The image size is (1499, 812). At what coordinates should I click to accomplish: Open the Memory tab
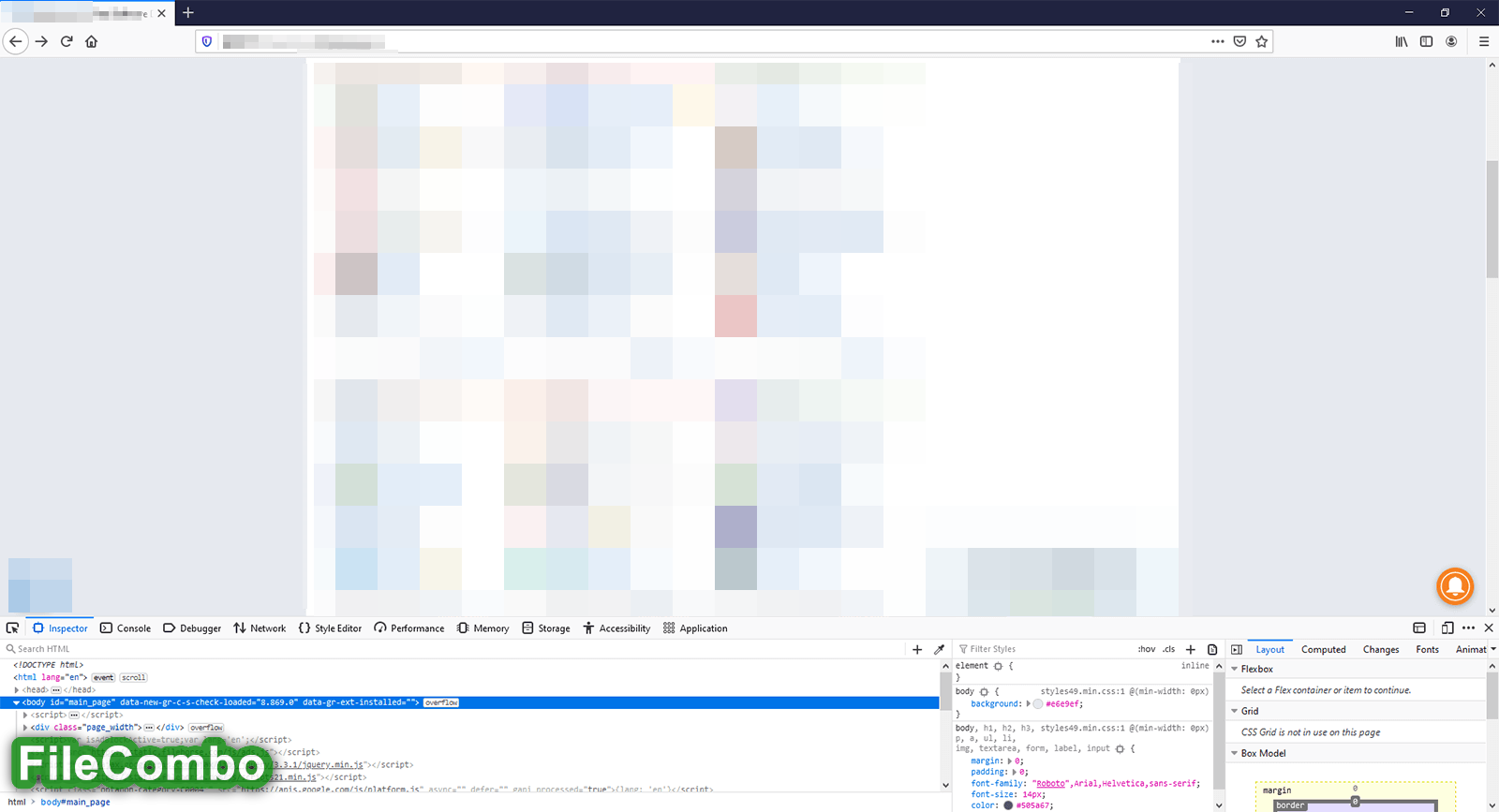(483, 628)
